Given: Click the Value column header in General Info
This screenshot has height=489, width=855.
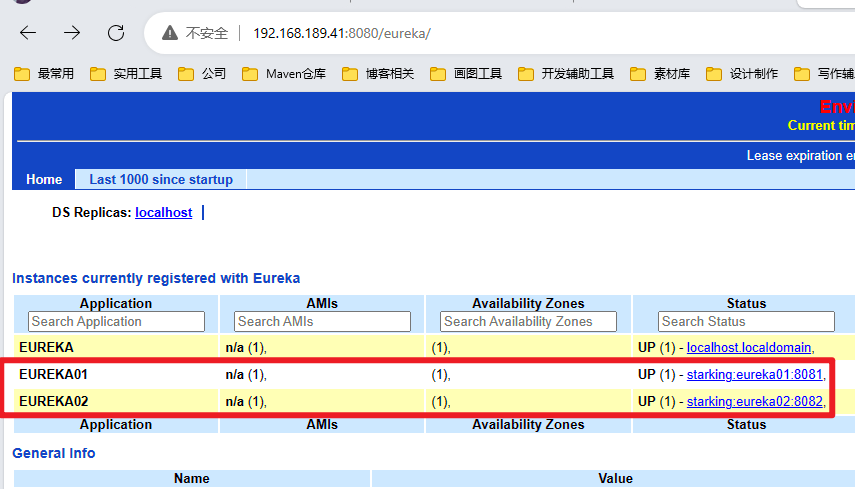Looking at the screenshot, I should pyautogui.click(x=615, y=479).
